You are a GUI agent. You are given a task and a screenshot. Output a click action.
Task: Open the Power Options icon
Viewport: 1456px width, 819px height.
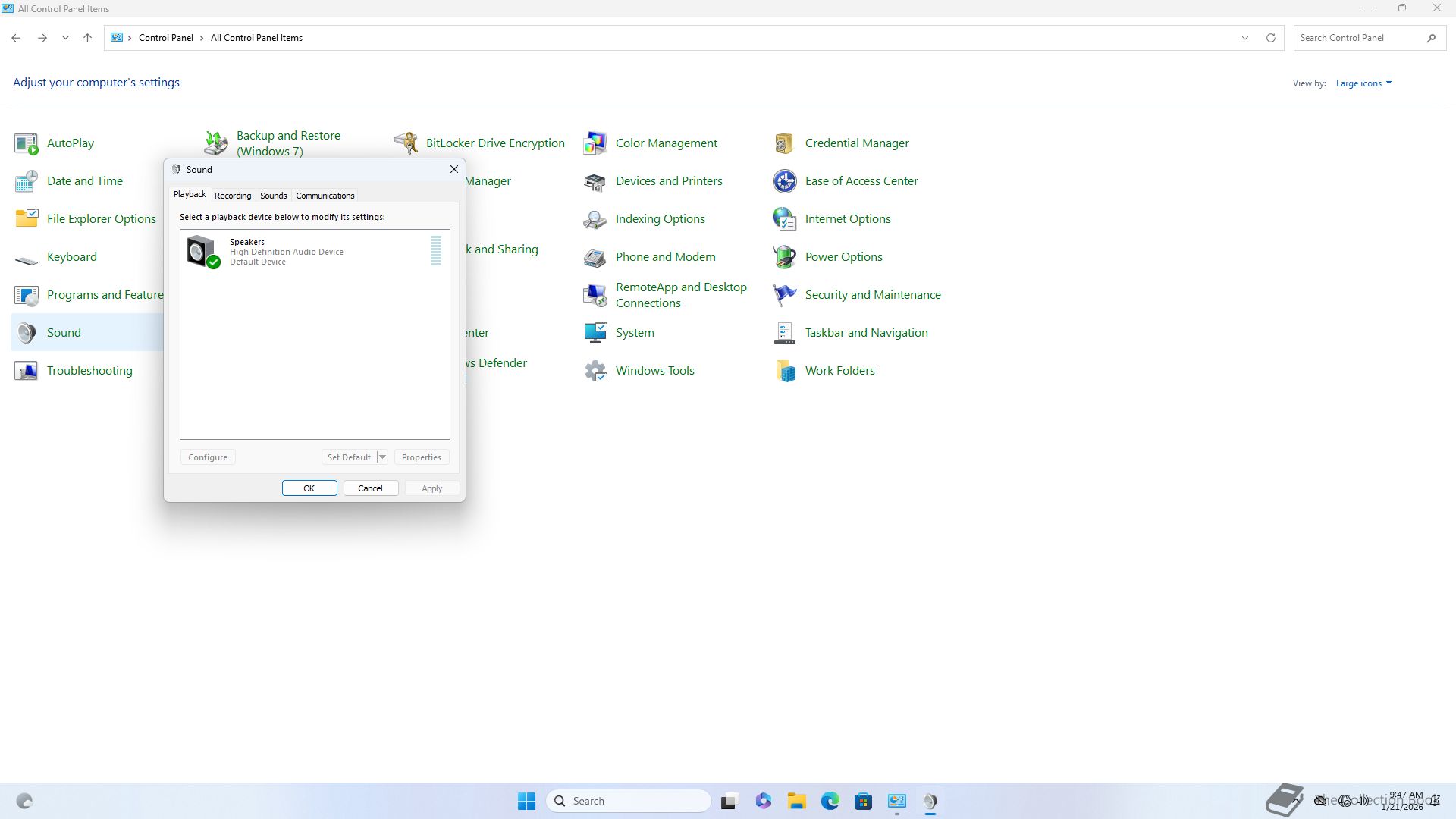click(785, 257)
